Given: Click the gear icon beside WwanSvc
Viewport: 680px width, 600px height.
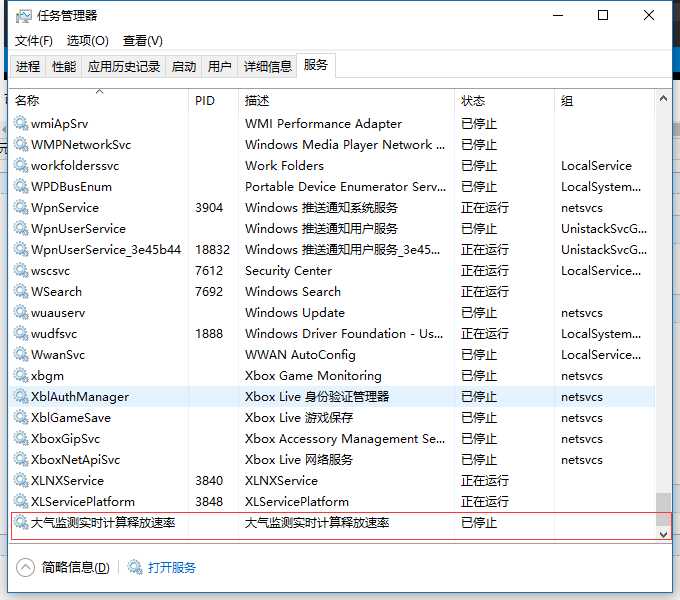Looking at the screenshot, I should [21, 354].
